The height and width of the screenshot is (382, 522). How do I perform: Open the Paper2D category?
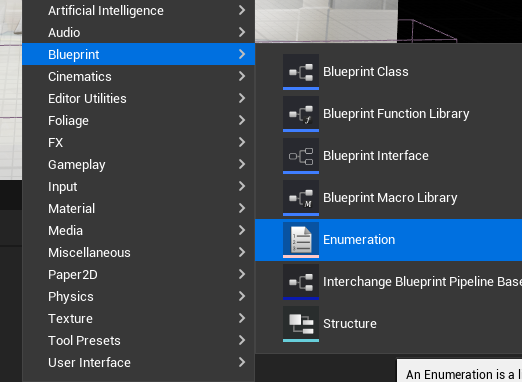pos(138,274)
